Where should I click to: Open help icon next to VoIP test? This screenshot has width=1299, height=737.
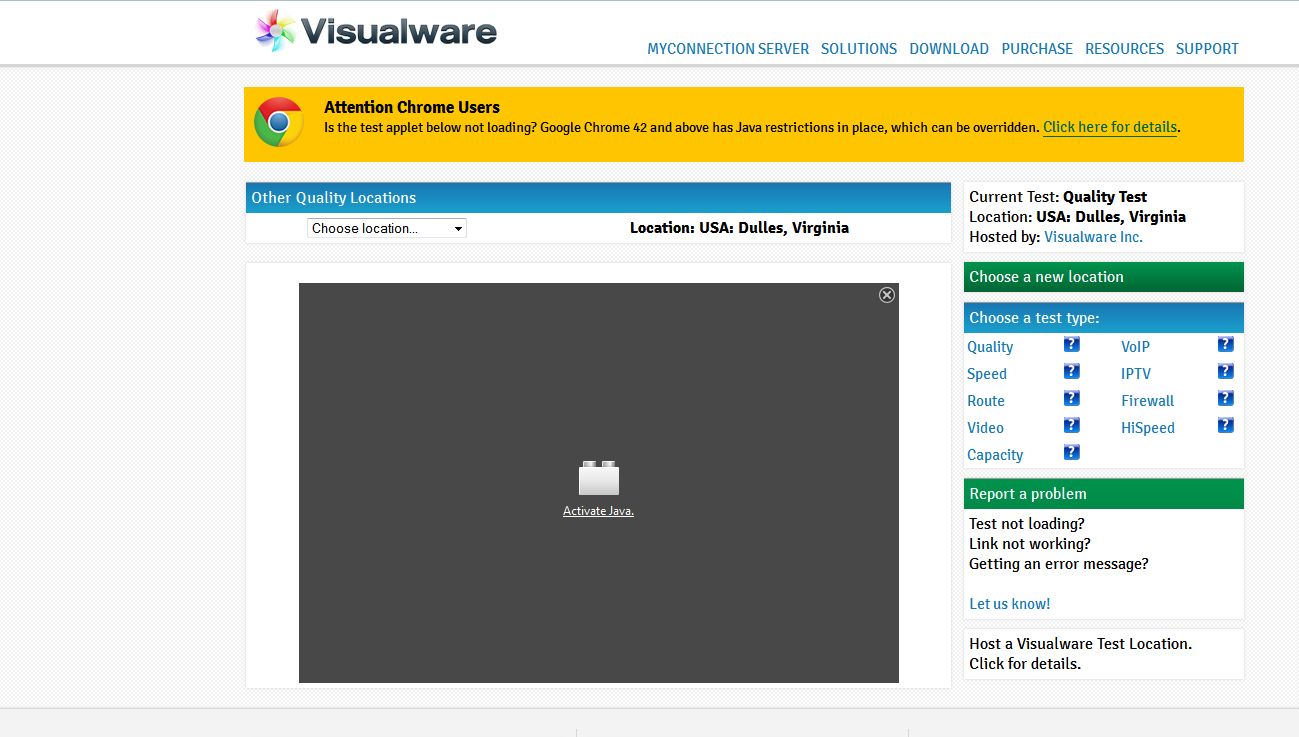(1225, 345)
